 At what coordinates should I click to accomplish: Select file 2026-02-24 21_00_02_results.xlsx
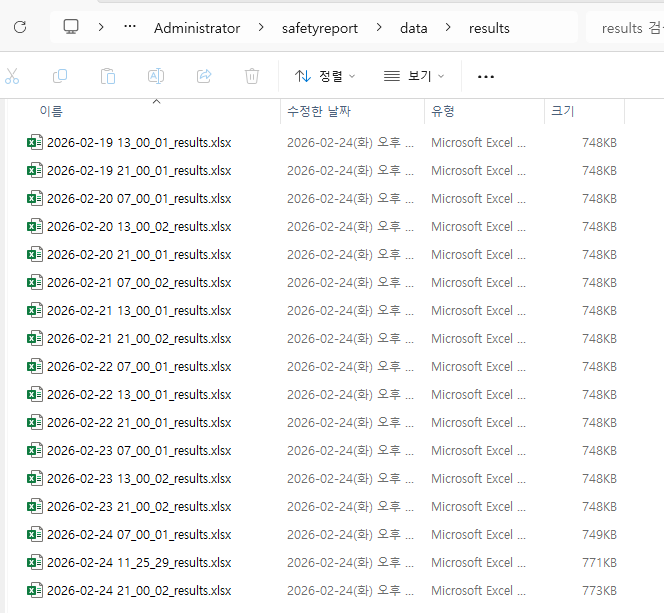[139, 591]
